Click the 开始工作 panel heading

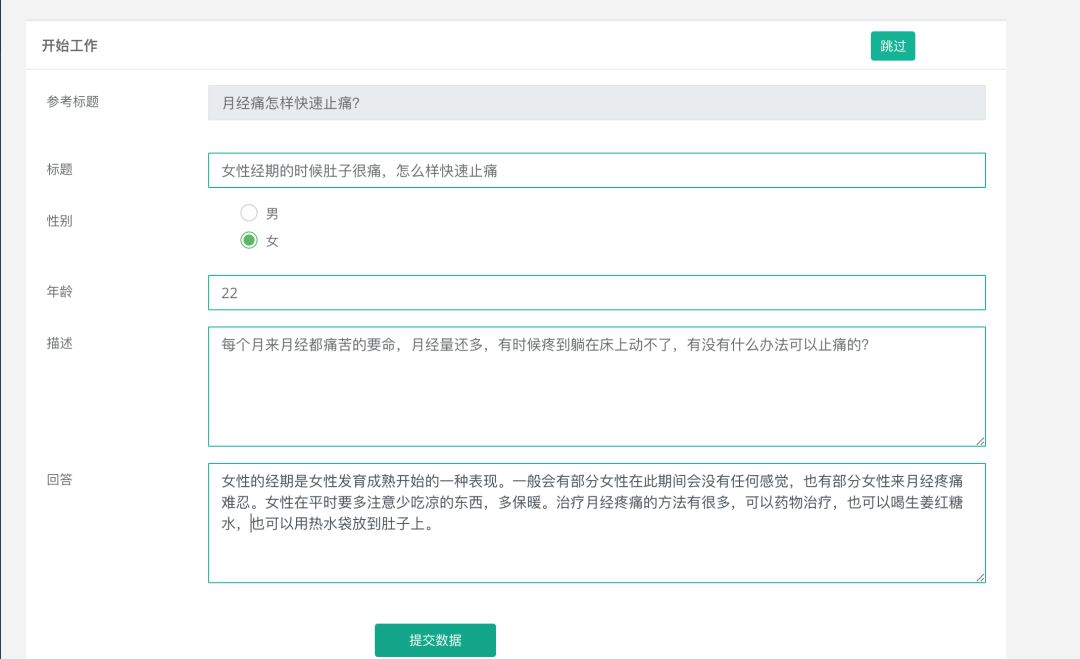[70, 45]
